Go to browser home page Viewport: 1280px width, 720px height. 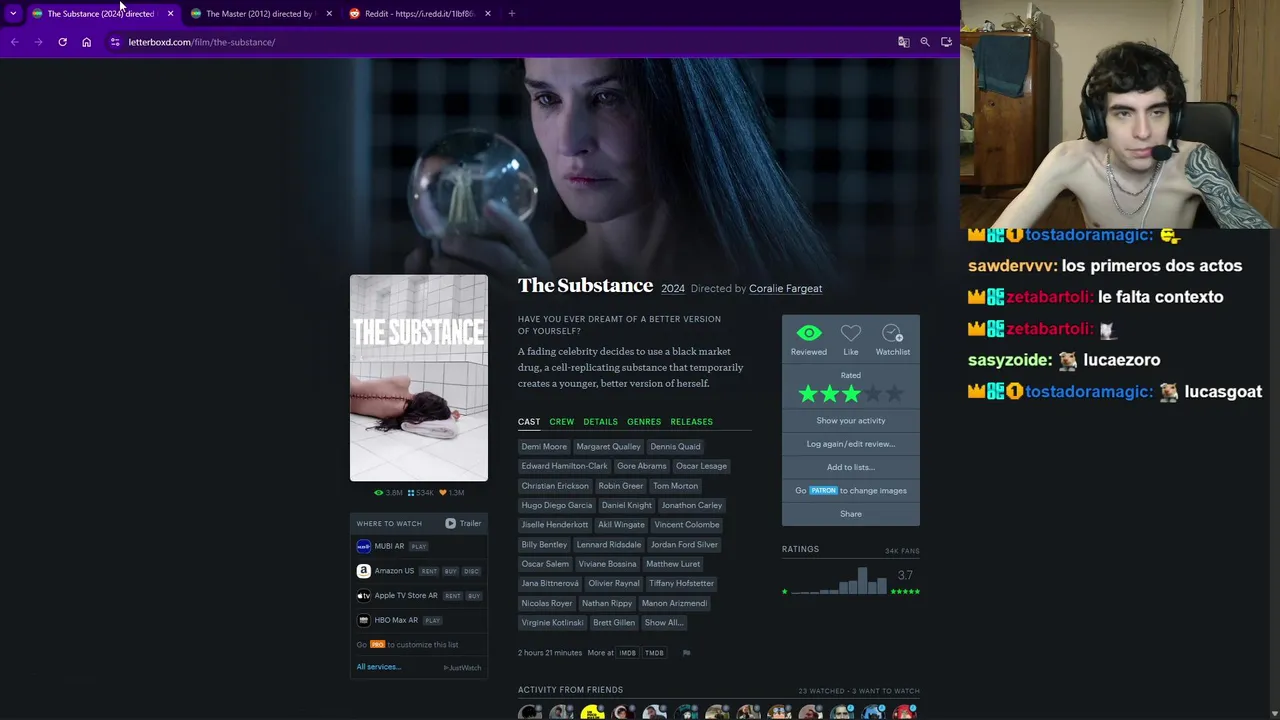coord(86,42)
